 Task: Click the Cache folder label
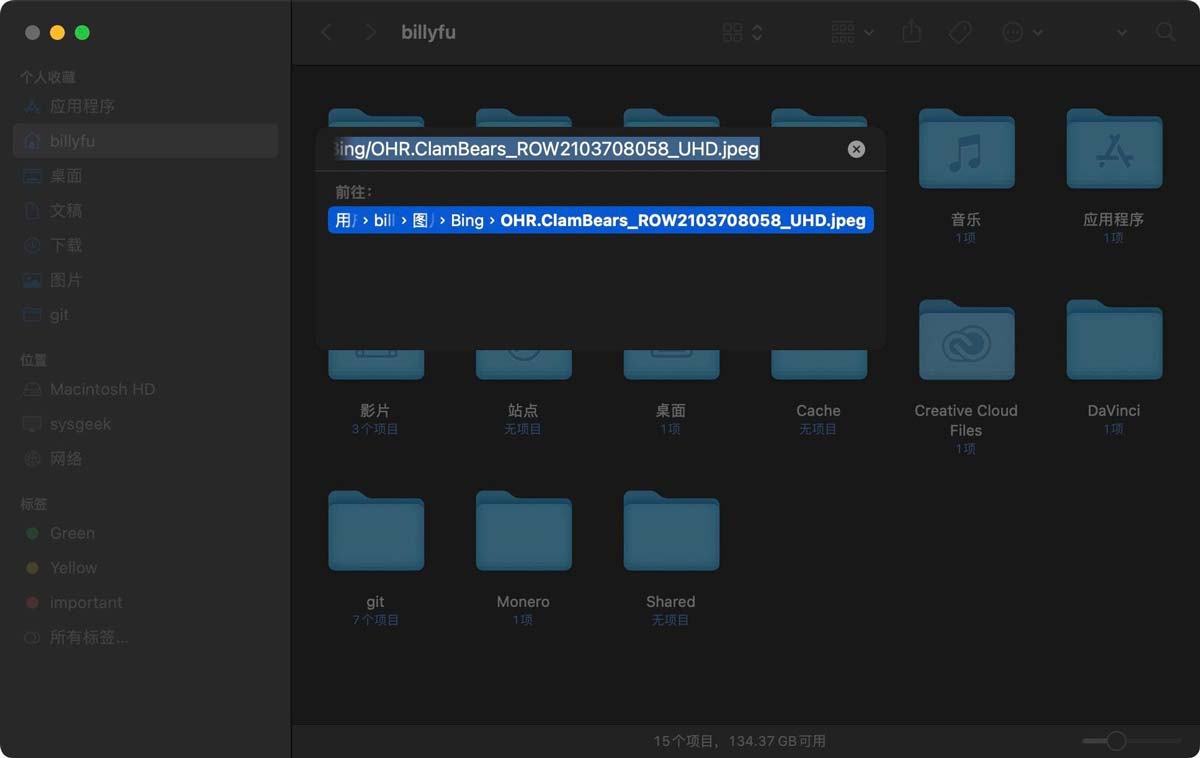point(818,410)
